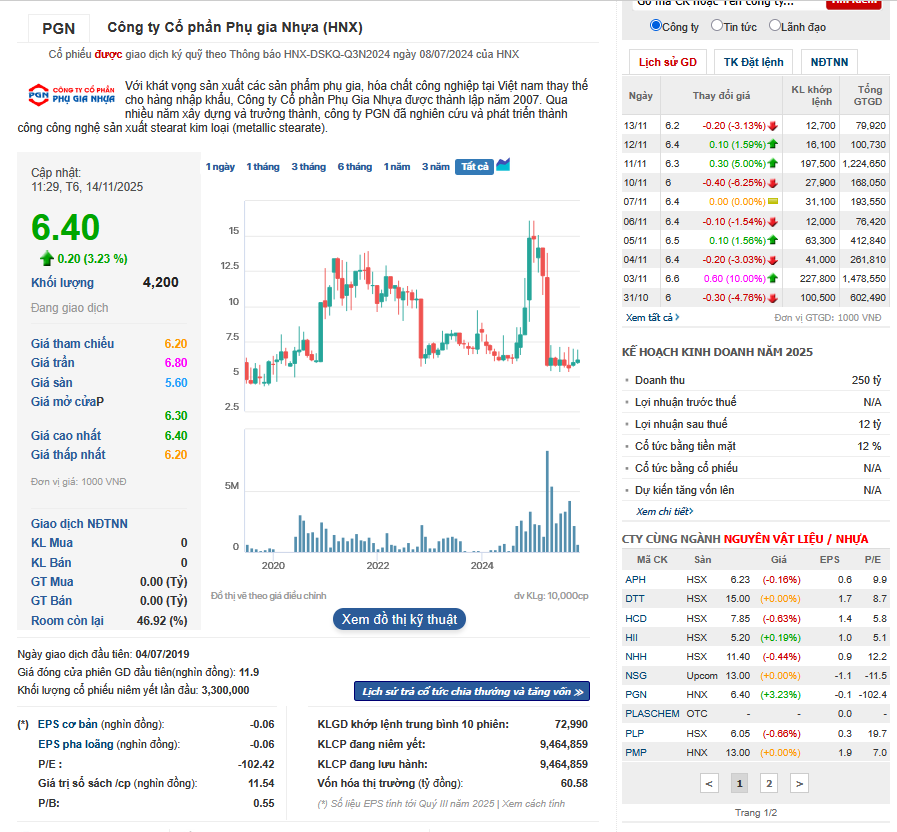897x832 pixels.
Task: Click the green up arrow in the 12/11 row
Action: point(773,144)
